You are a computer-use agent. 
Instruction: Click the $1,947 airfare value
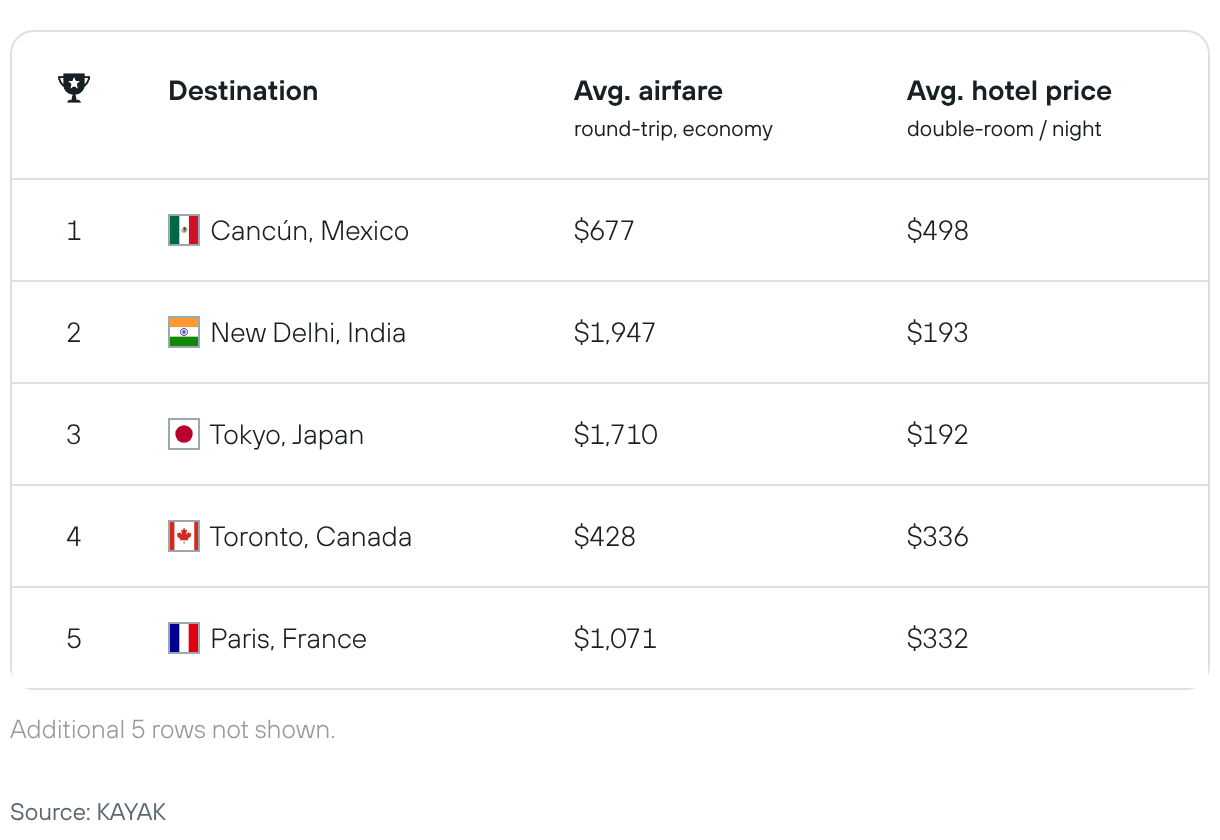point(615,333)
